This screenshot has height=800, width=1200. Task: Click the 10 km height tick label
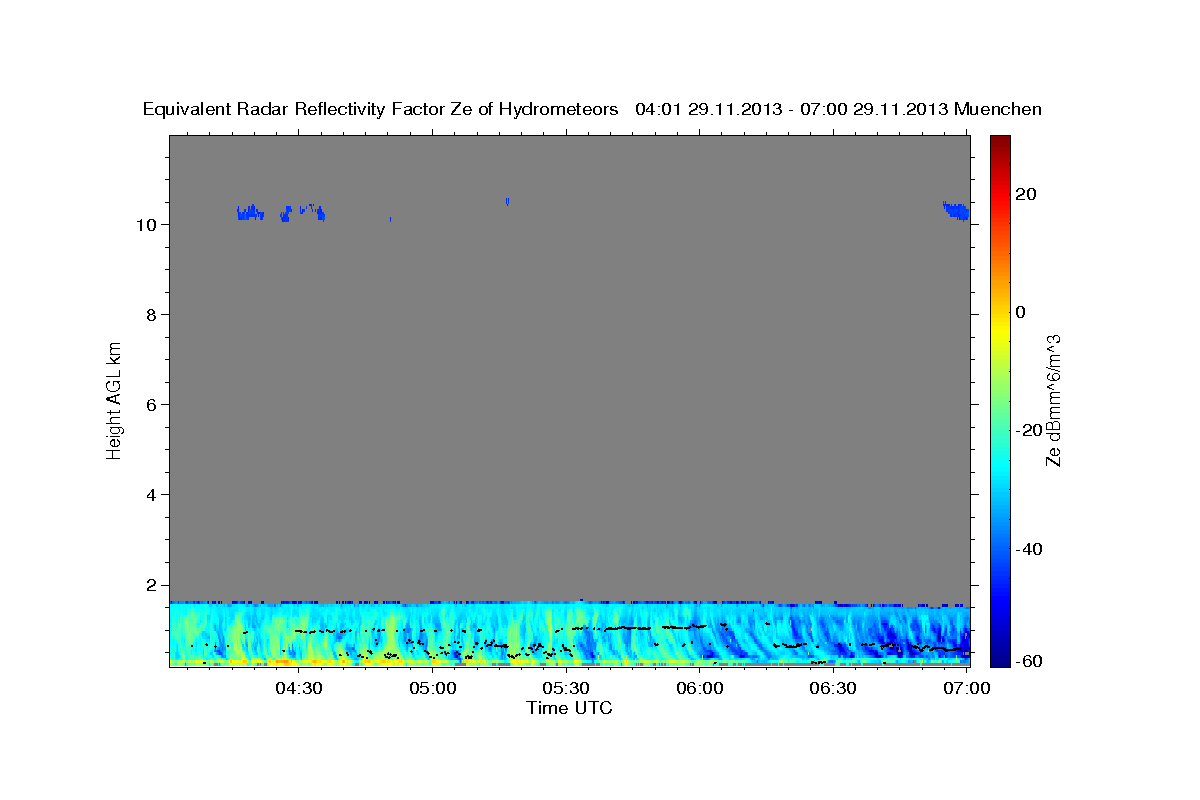[x=147, y=224]
